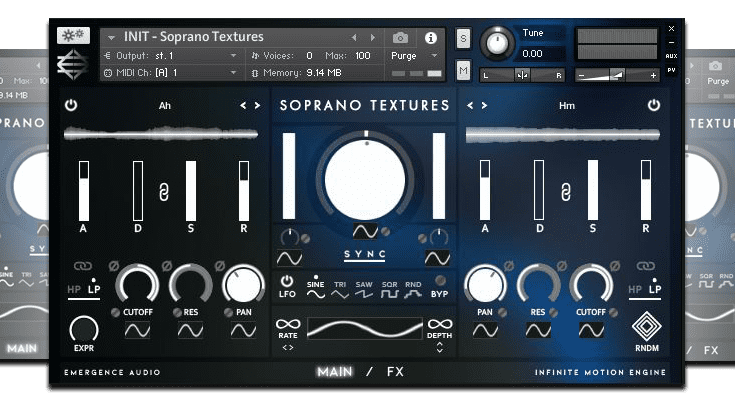Open the instrument info icon
Image resolution: width=735 pixels, height=400 pixels.
[x=431, y=38]
